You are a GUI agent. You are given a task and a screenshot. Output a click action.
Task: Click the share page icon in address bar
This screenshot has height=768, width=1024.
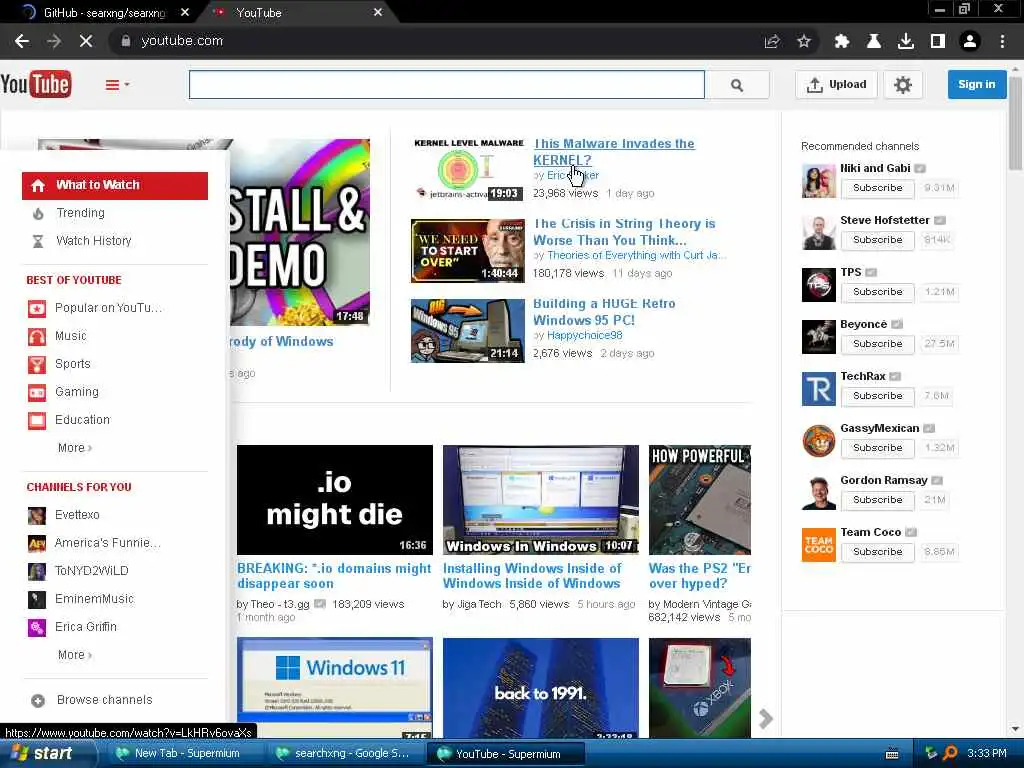click(772, 41)
